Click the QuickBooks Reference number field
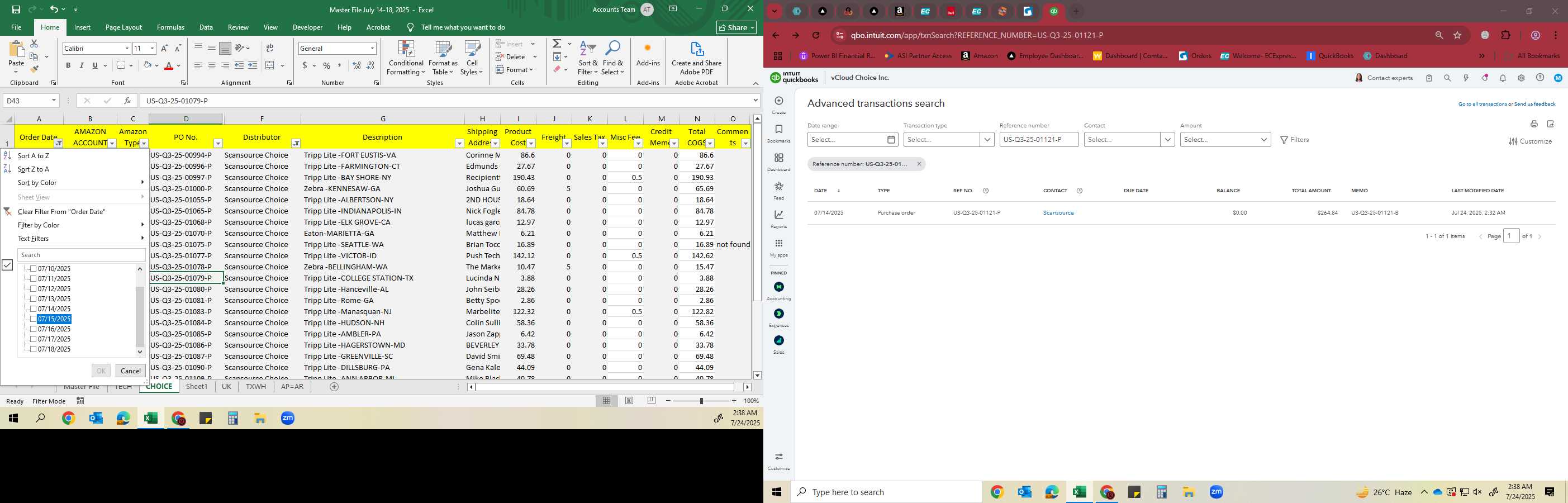This screenshot has width=1568, height=503. [1038, 140]
